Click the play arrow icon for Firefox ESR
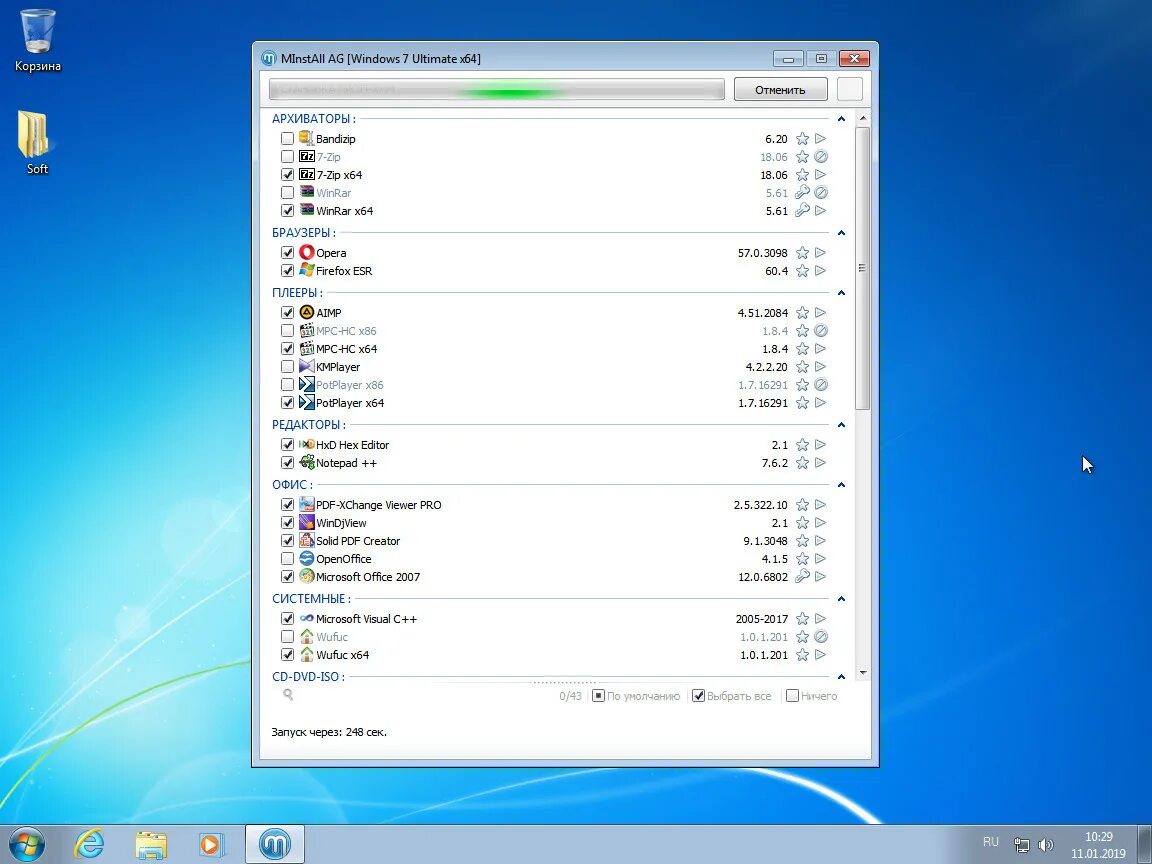 (821, 271)
